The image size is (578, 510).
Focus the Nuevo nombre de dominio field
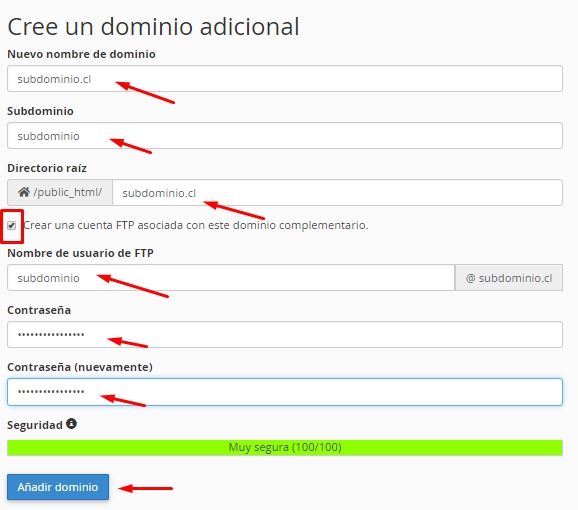(285, 79)
